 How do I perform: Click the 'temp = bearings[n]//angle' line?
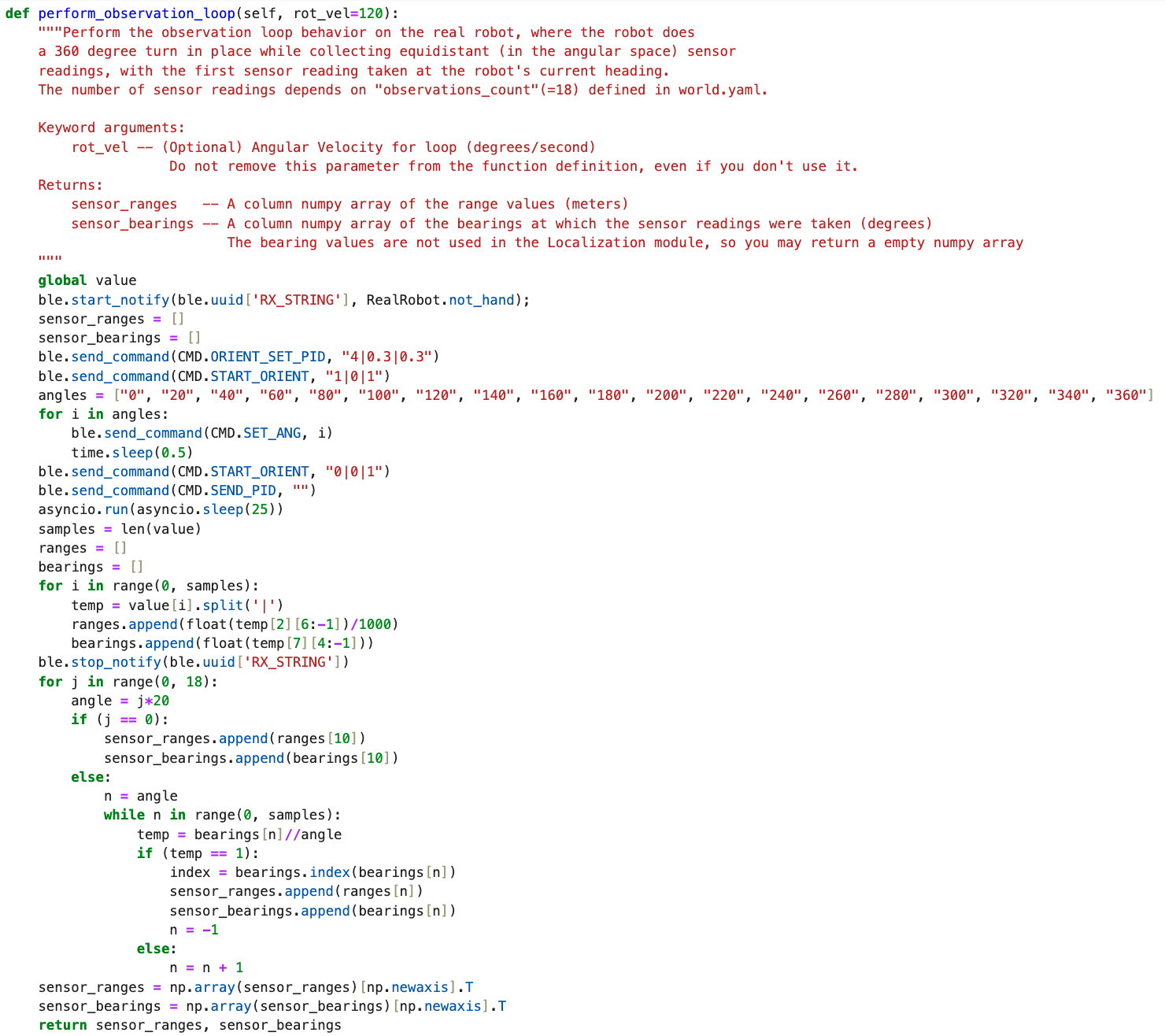click(x=239, y=834)
